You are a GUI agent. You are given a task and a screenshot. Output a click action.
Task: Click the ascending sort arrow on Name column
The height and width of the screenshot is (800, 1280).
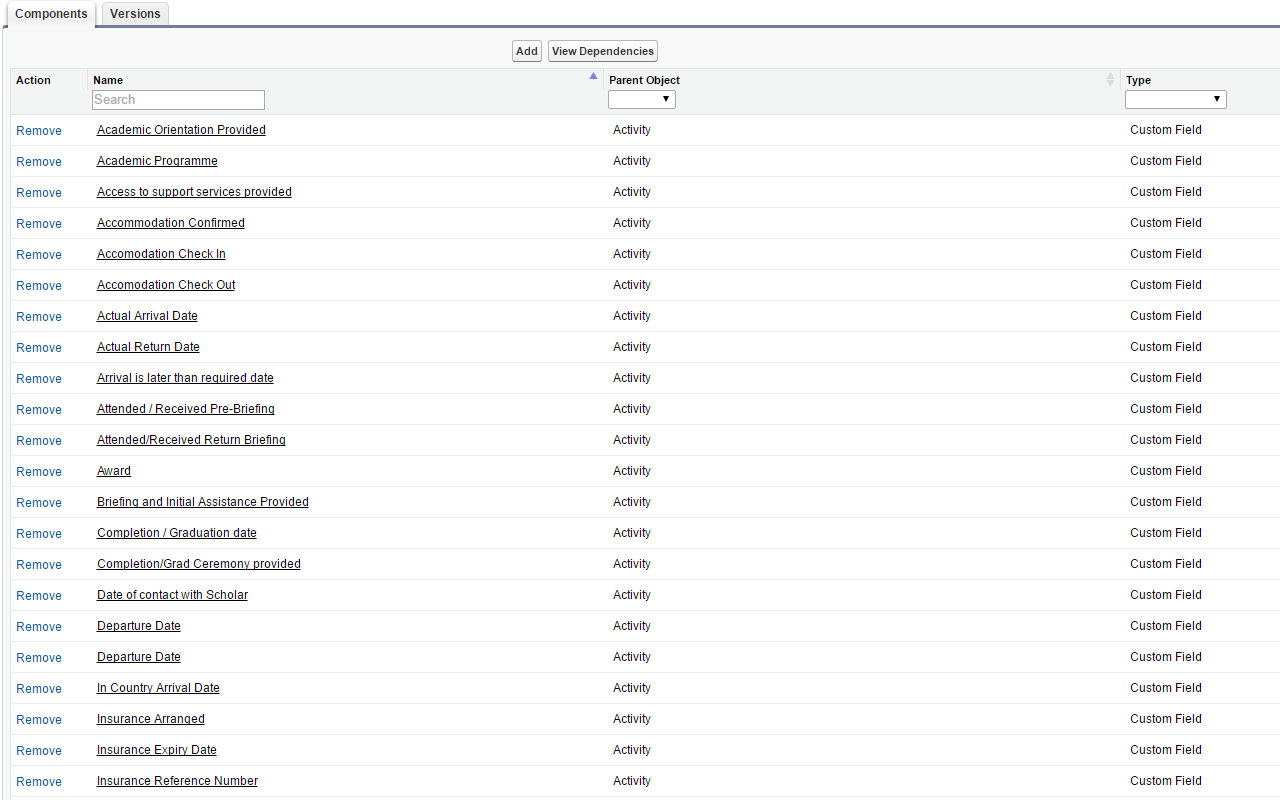pyautogui.click(x=593, y=74)
